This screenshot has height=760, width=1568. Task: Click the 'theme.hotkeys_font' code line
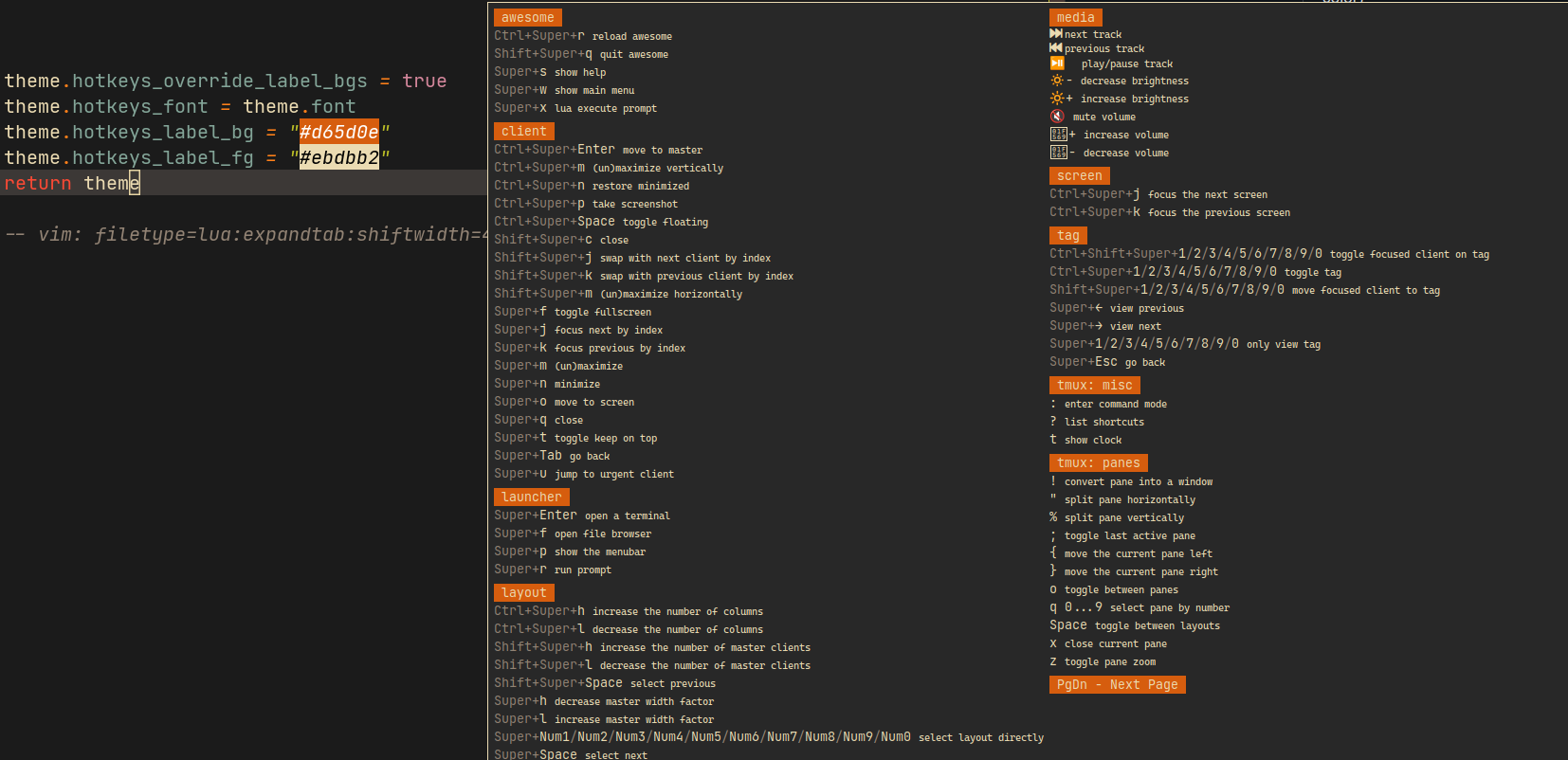pyautogui.click(x=180, y=106)
